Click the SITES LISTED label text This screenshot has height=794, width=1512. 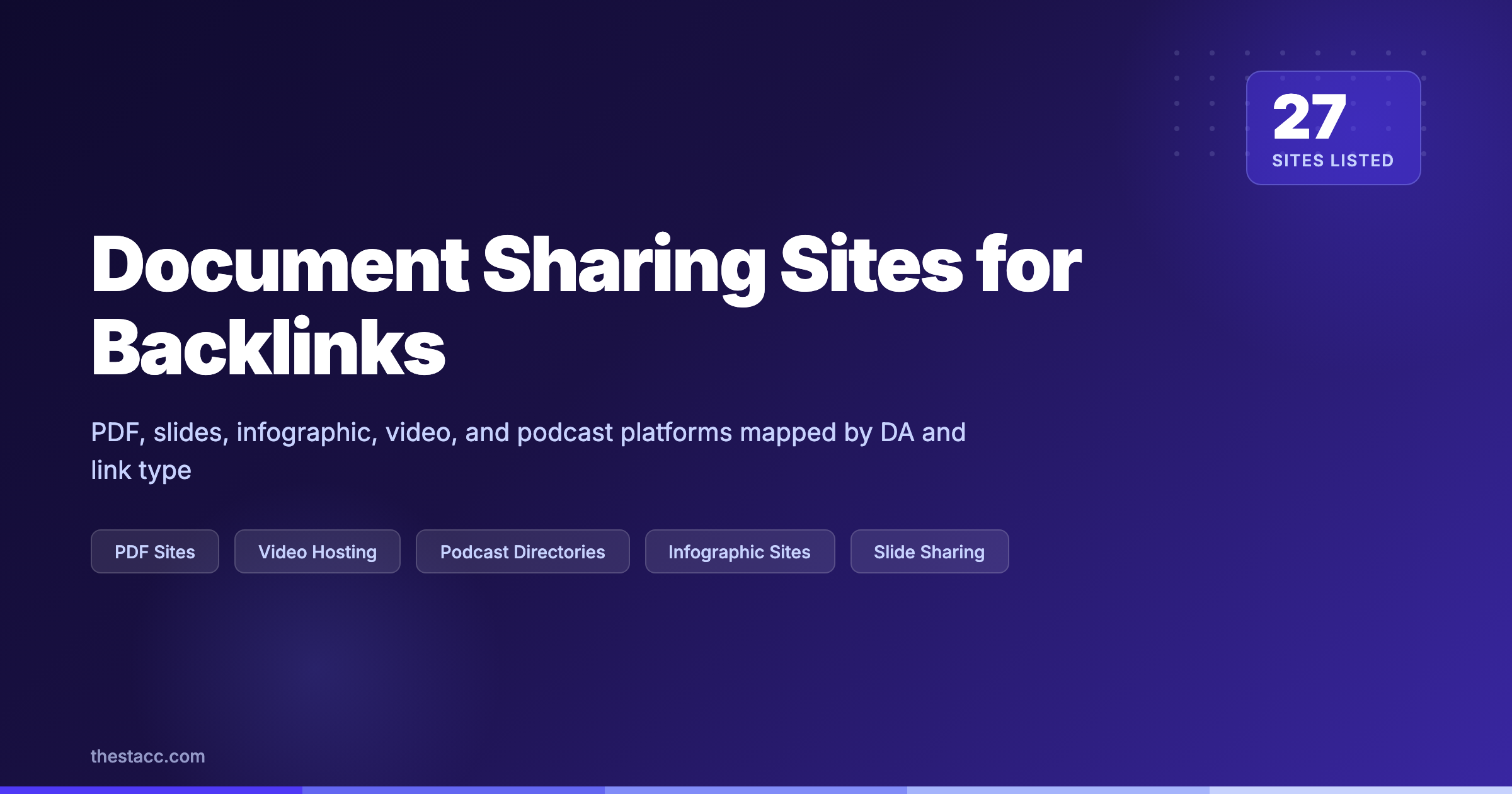[1332, 161]
